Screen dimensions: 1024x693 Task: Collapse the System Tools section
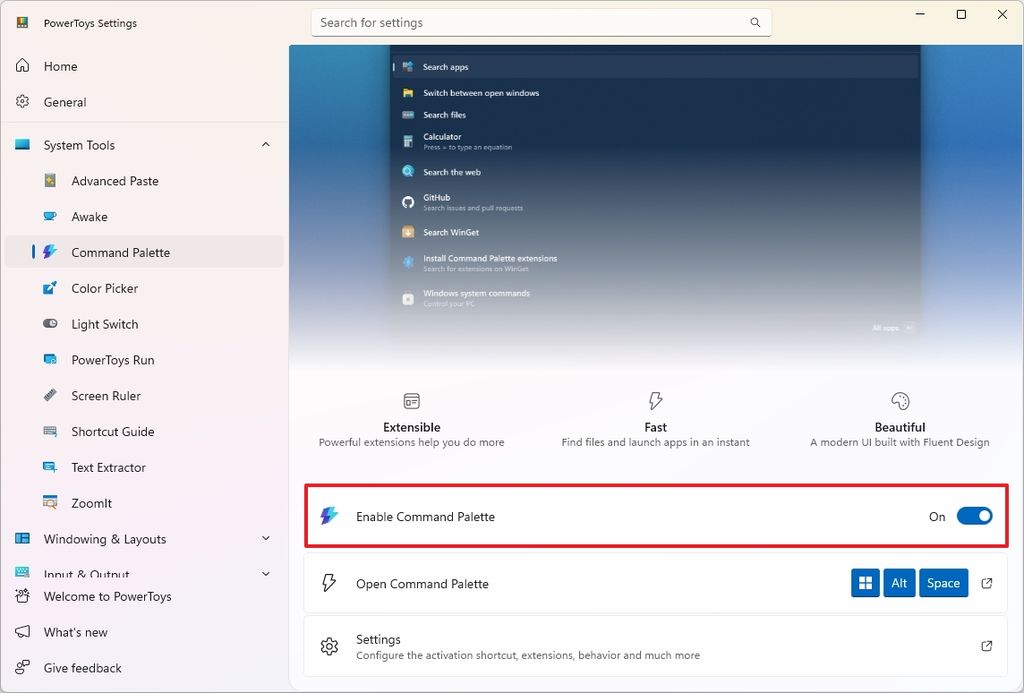coord(265,145)
